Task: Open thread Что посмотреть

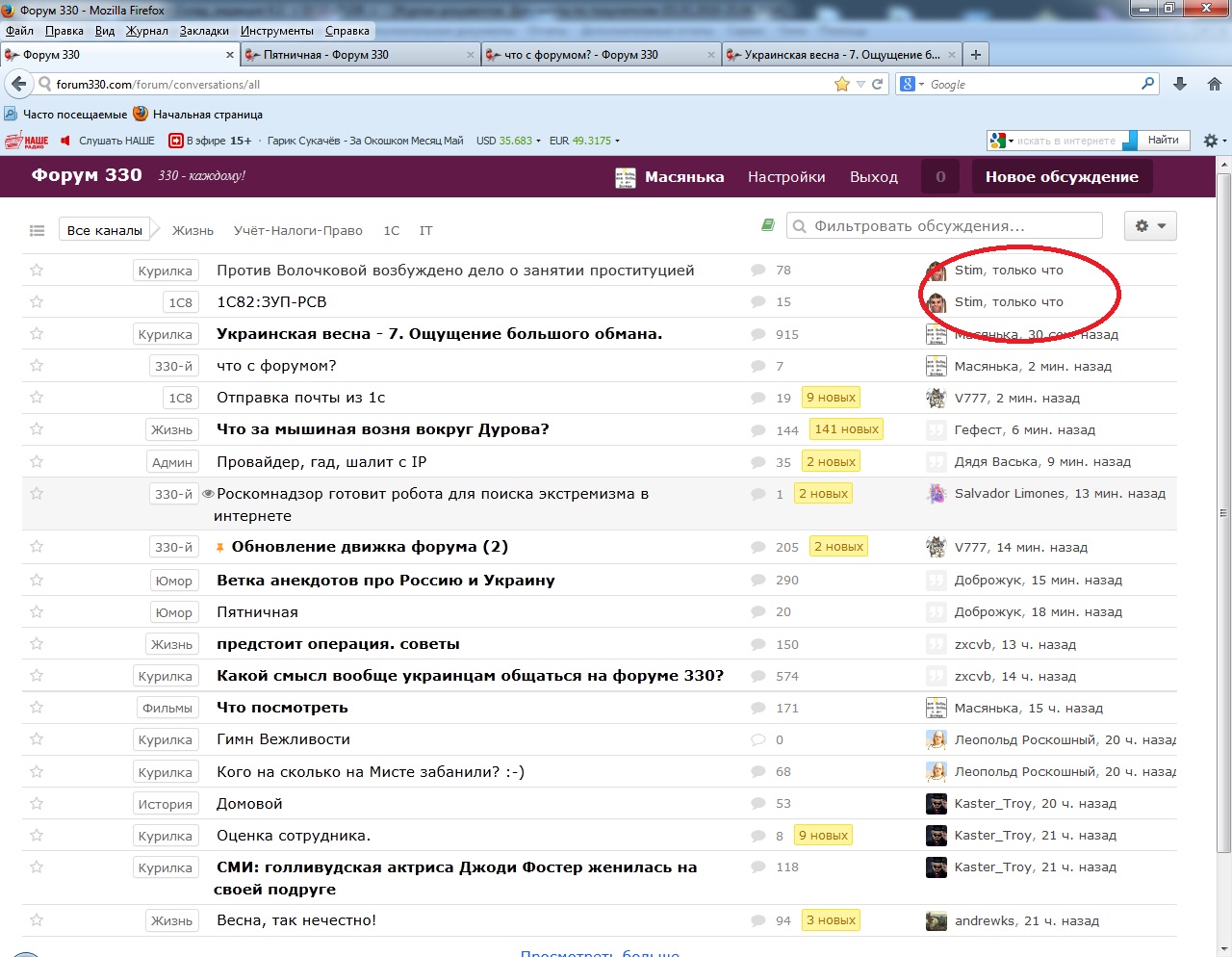Action: click(x=282, y=708)
